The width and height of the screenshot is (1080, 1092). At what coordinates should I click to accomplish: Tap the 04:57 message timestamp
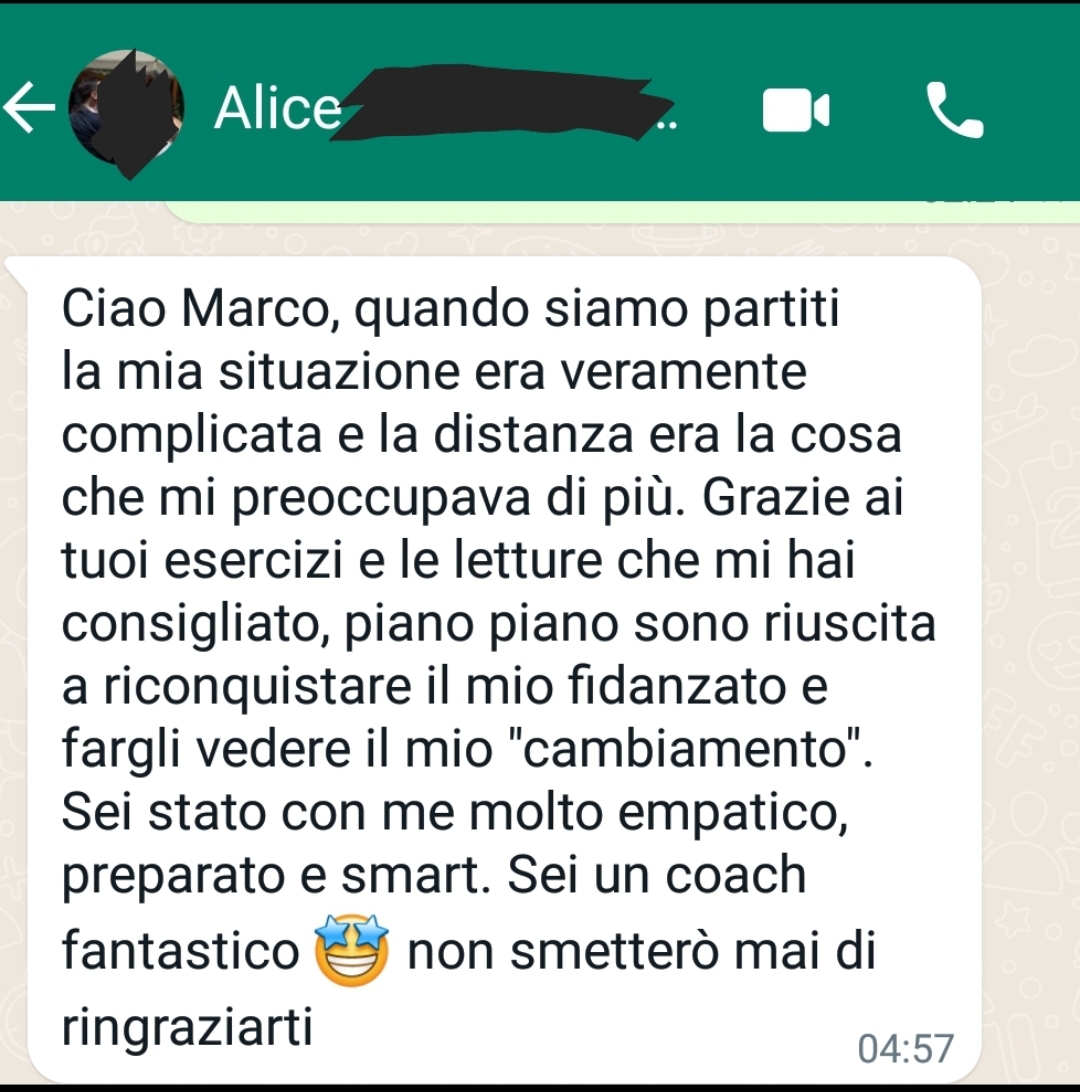905,1049
